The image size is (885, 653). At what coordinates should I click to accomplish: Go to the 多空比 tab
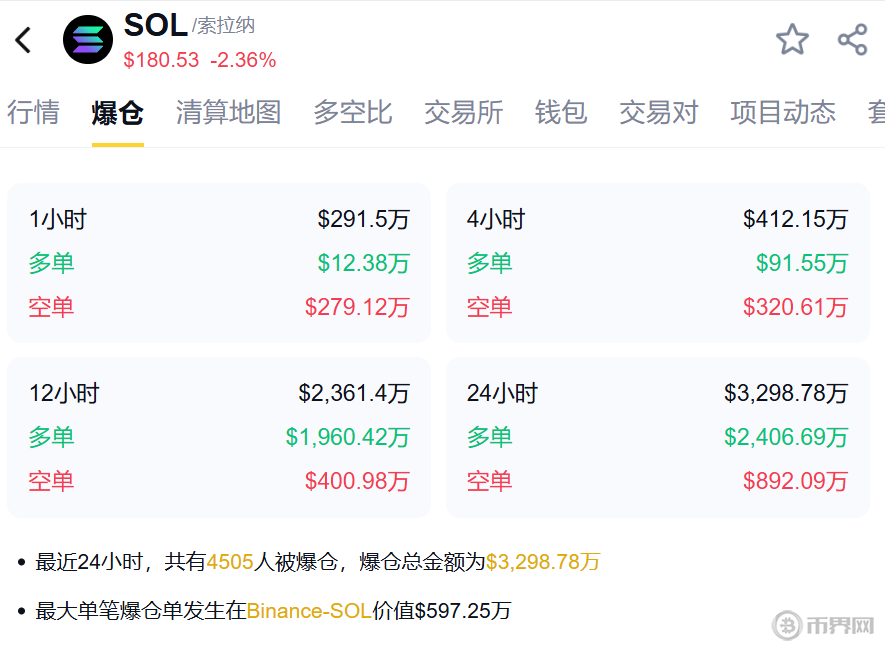[352, 112]
